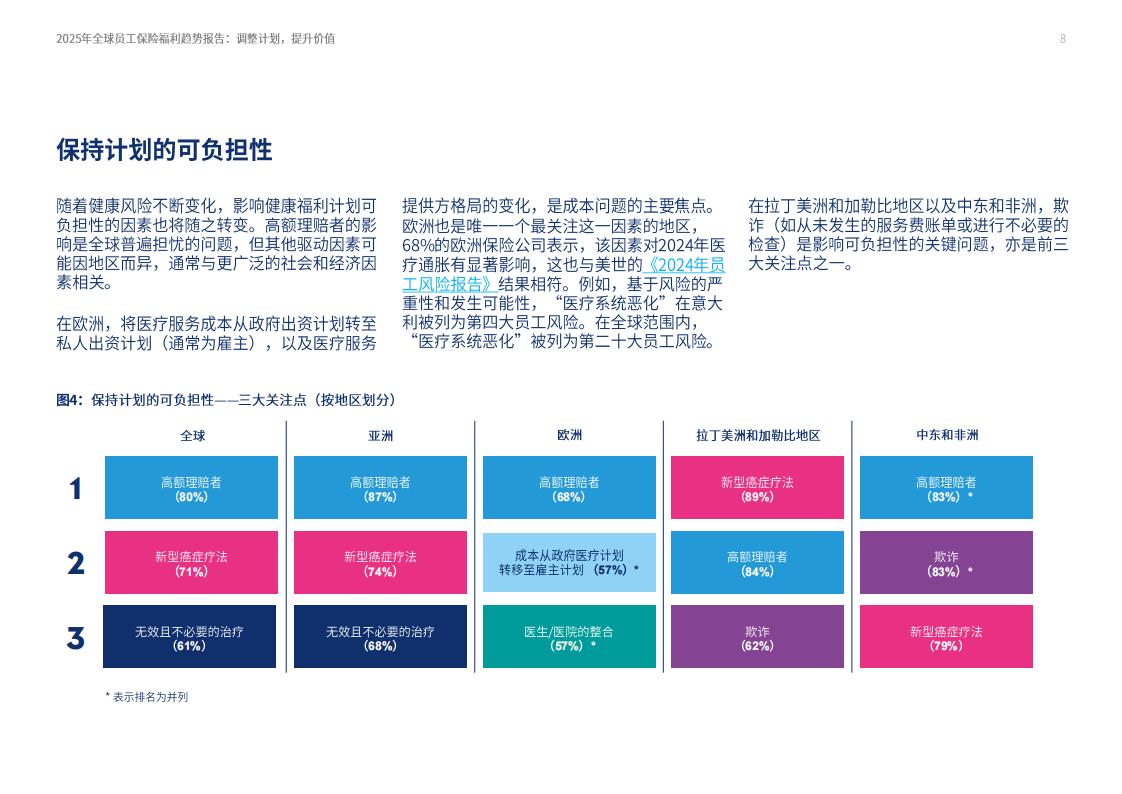Viewport: 1122px width, 794px height.
Task: Select the 欺诈 (62%) purple box
Action: (757, 637)
